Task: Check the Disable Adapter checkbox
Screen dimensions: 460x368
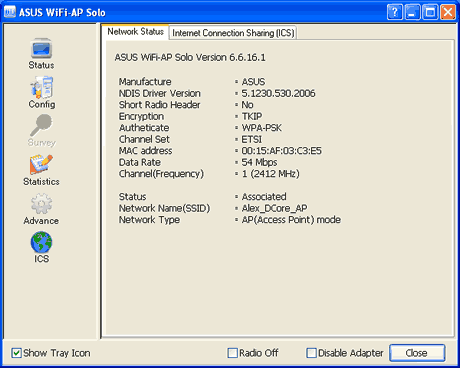Action: click(311, 353)
